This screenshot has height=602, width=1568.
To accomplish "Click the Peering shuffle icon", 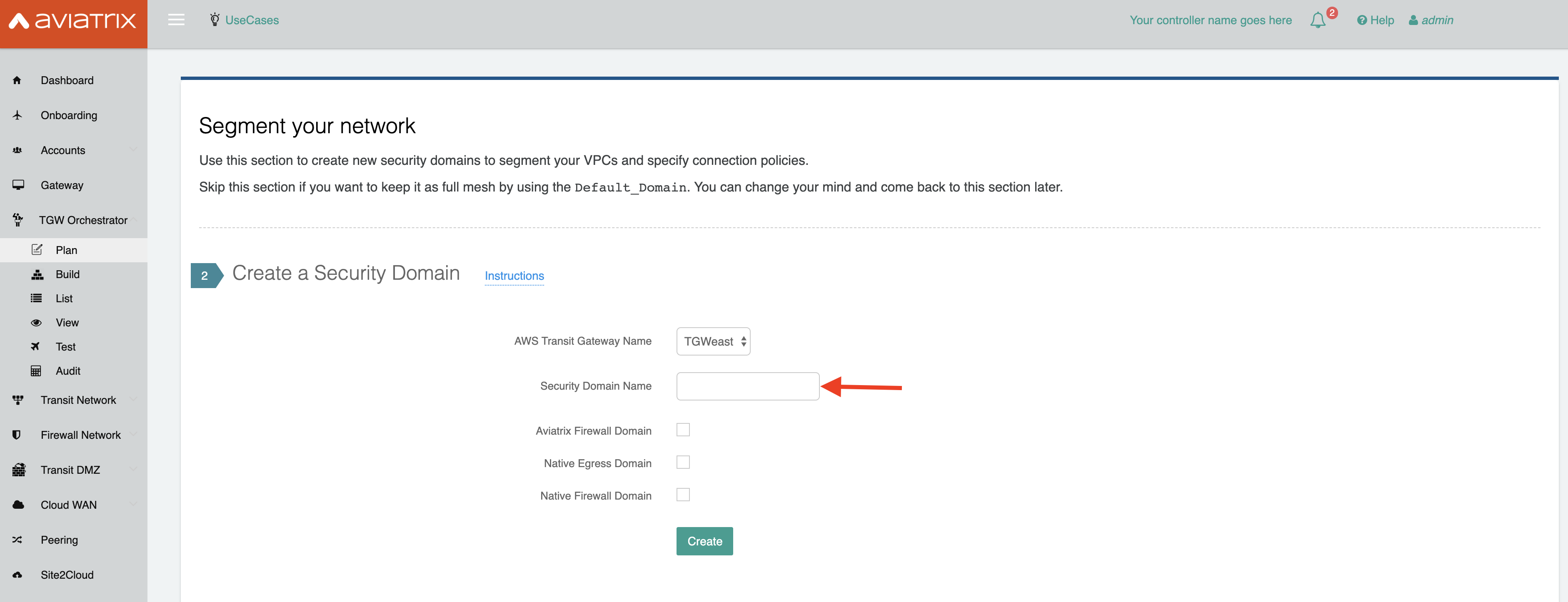I will (x=17, y=540).
